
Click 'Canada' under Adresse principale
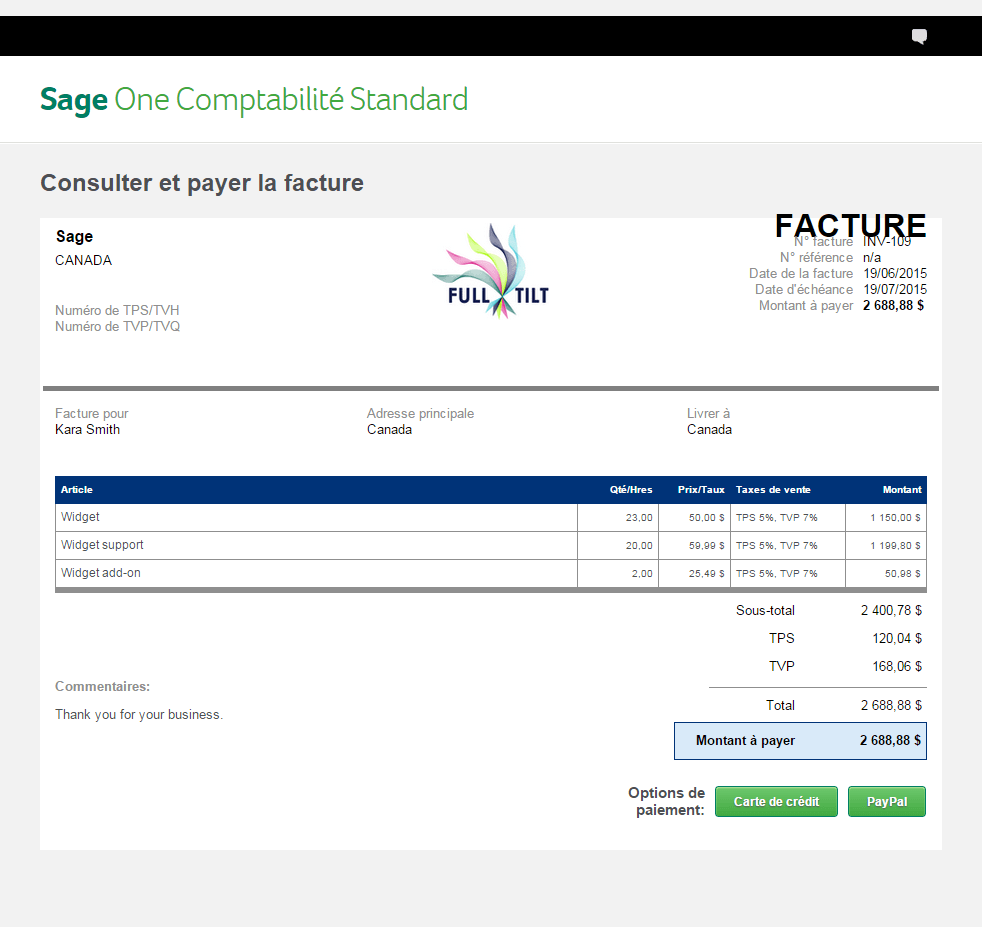390,430
